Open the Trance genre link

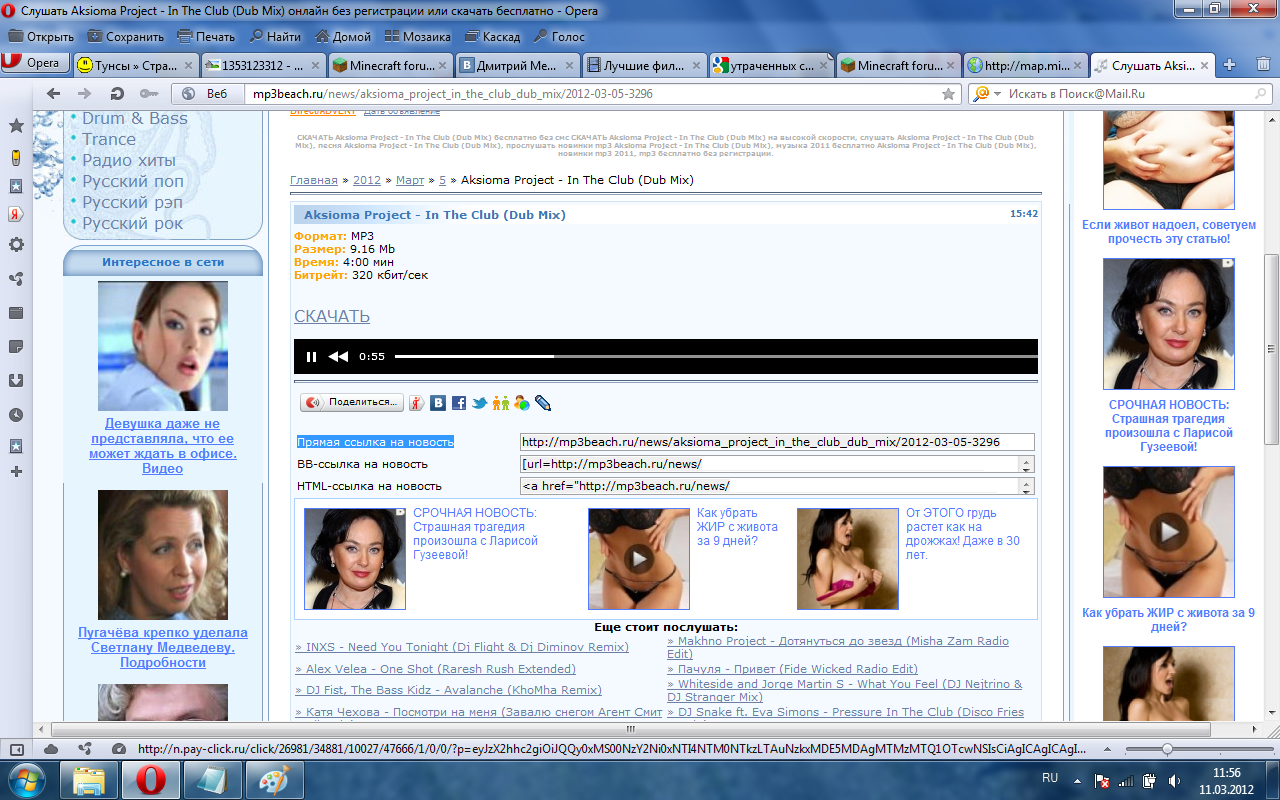[x=109, y=139]
